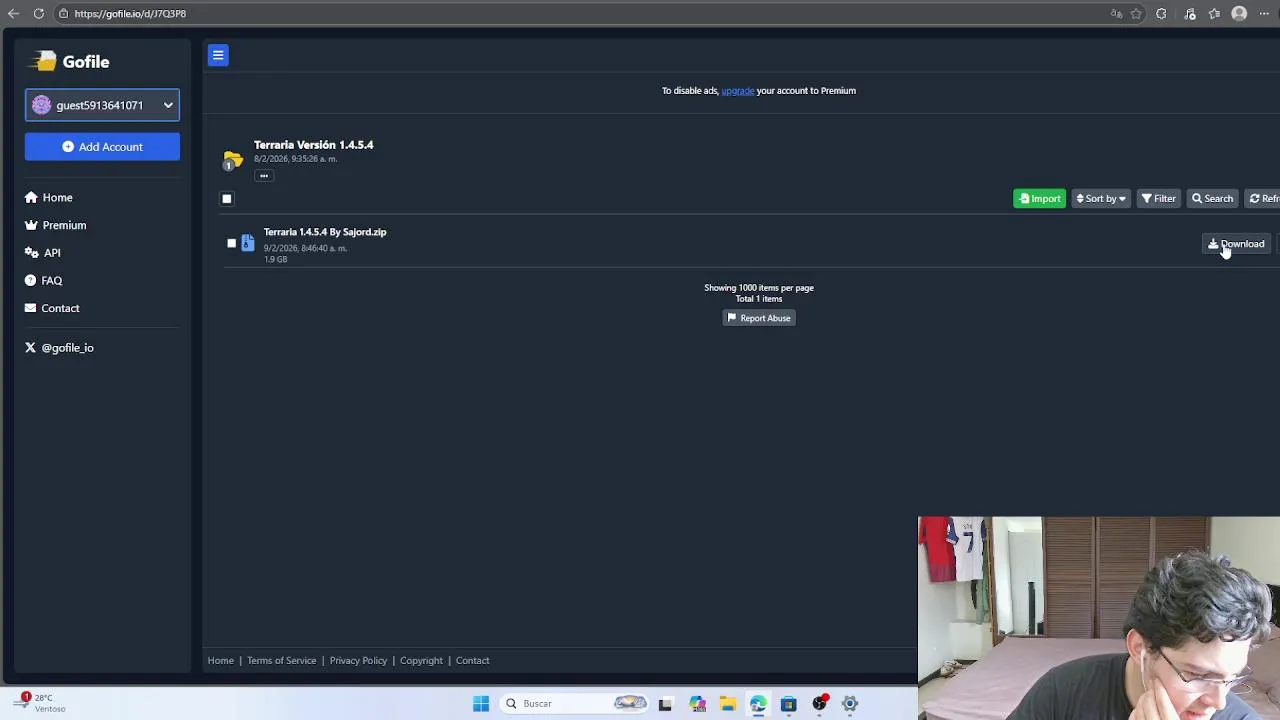1280x720 pixels.
Task: Open footer Contact link
Action: [472, 661]
